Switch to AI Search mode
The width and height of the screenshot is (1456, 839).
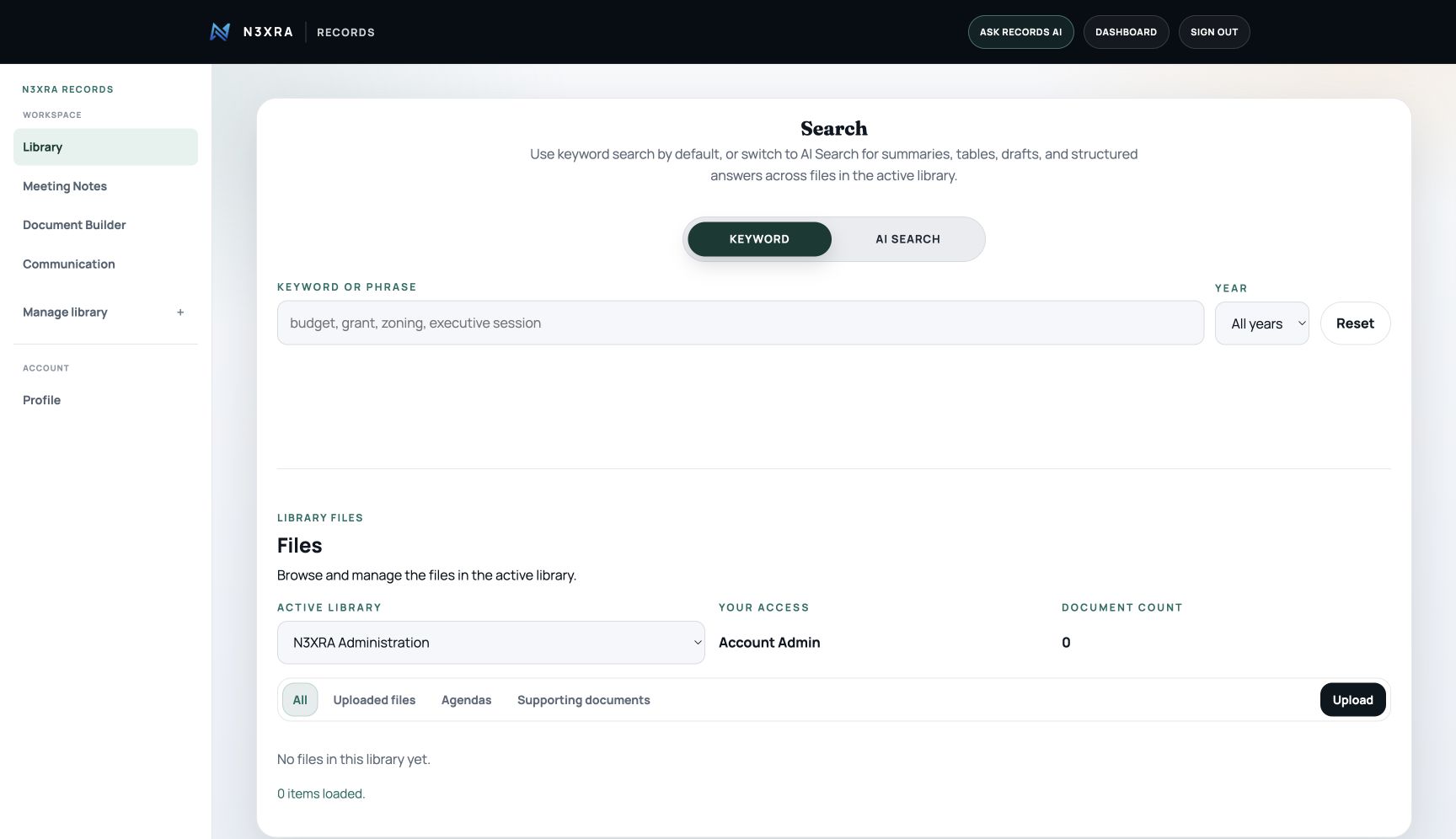(x=907, y=239)
